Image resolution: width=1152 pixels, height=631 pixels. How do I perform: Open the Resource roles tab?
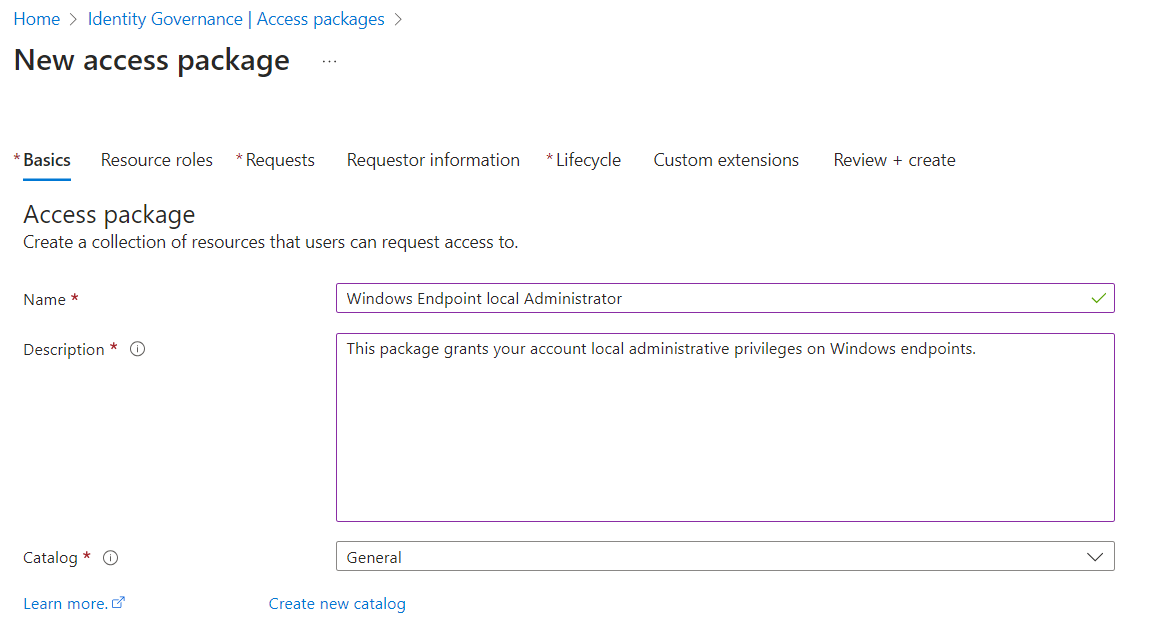157,160
